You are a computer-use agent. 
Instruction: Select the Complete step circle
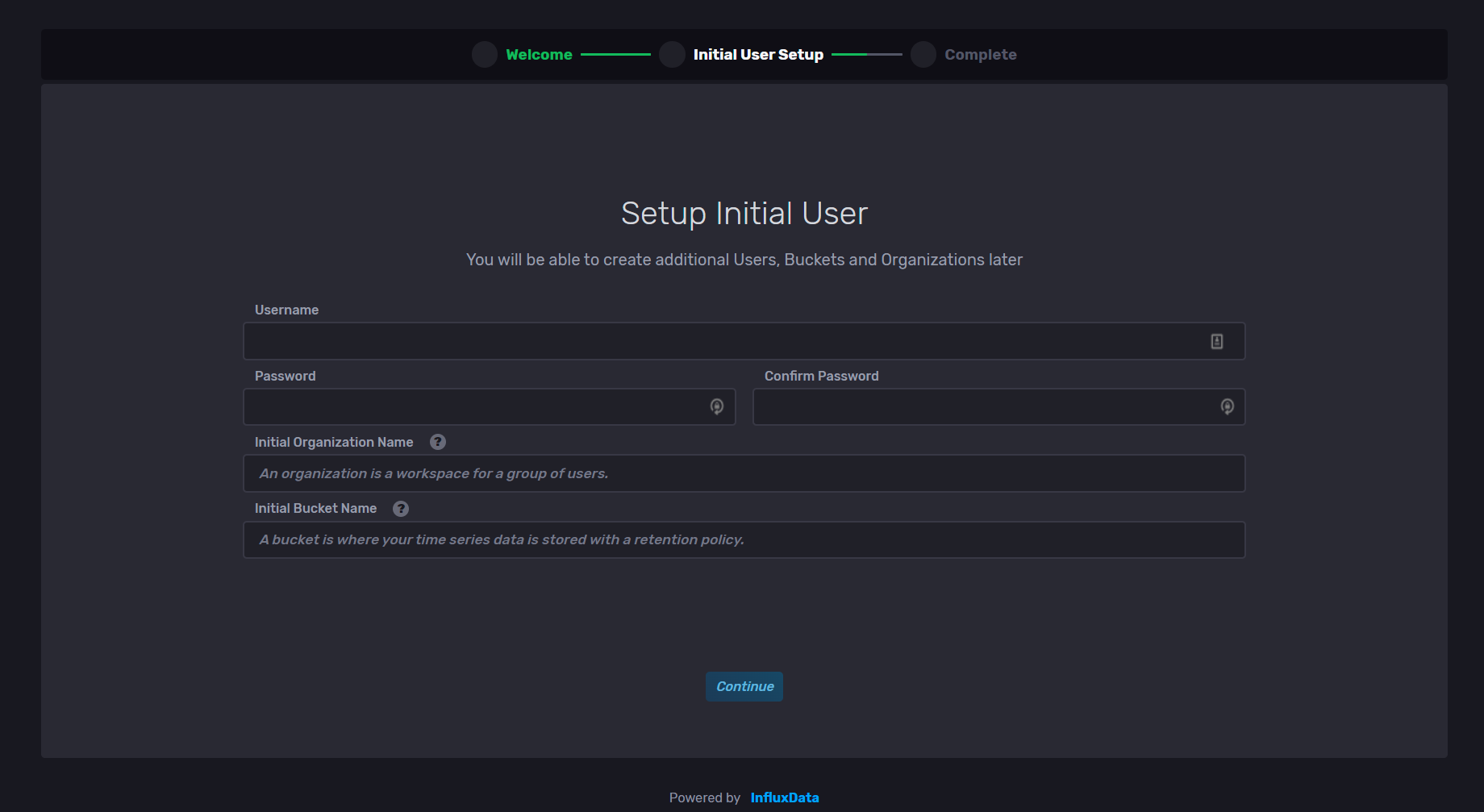coord(923,54)
